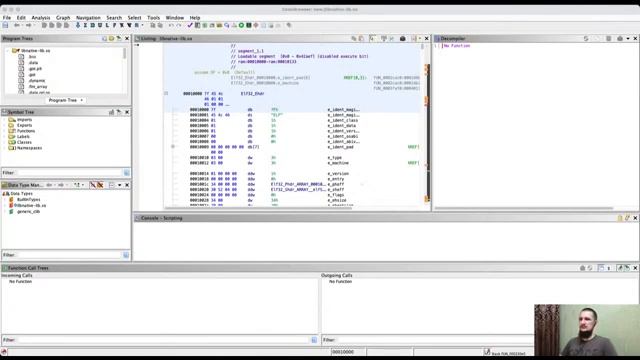The image size is (640, 360).
Task: Click the Symbol Tree filter input field
Action: coord(69,173)
